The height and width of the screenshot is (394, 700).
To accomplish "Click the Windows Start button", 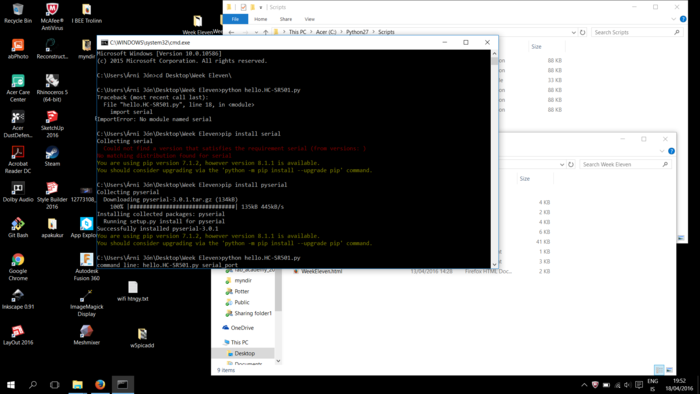I will tap(11, 385).
